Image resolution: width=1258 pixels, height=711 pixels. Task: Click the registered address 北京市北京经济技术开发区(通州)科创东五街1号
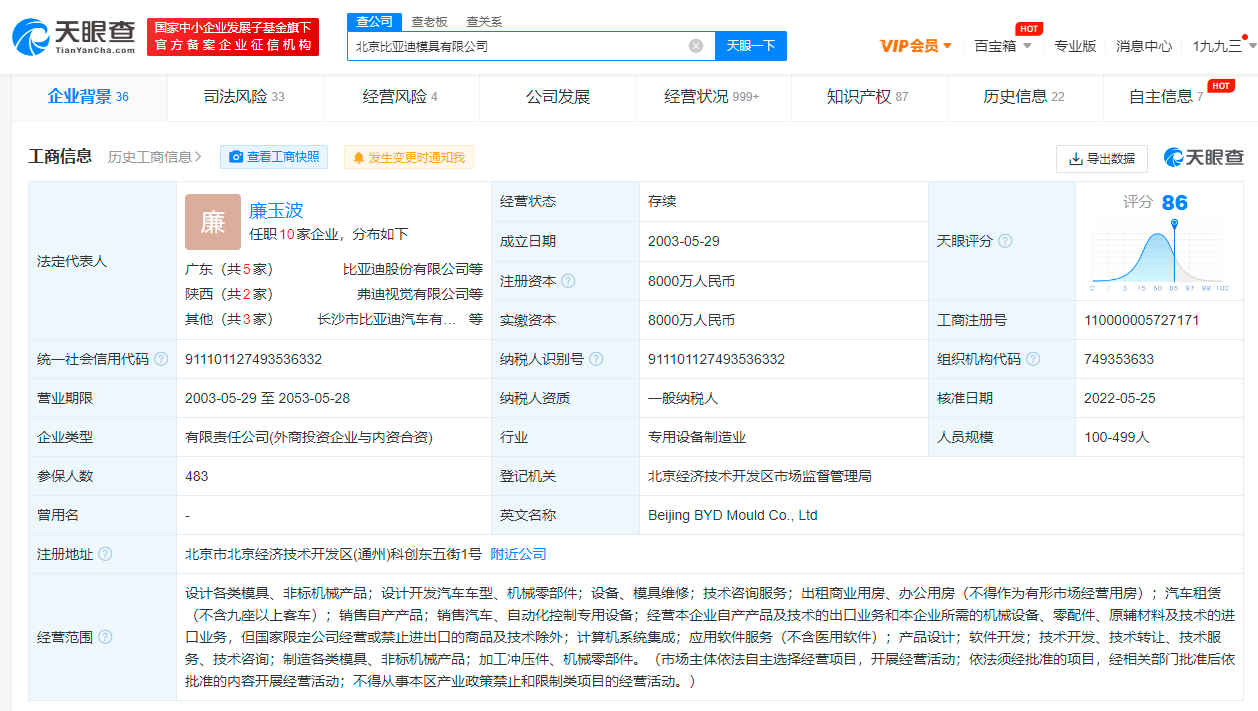pos(333,554)
